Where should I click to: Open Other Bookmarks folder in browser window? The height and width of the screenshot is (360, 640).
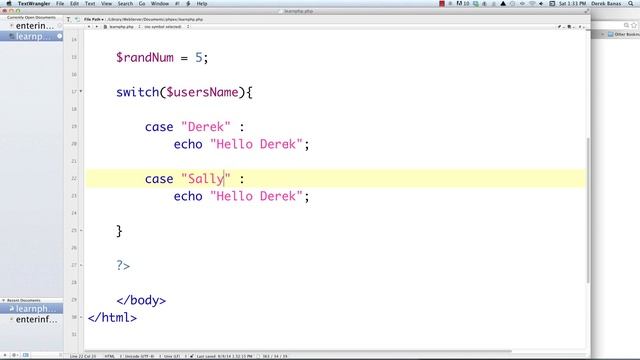pyautogui.click(x=623, y=34)
